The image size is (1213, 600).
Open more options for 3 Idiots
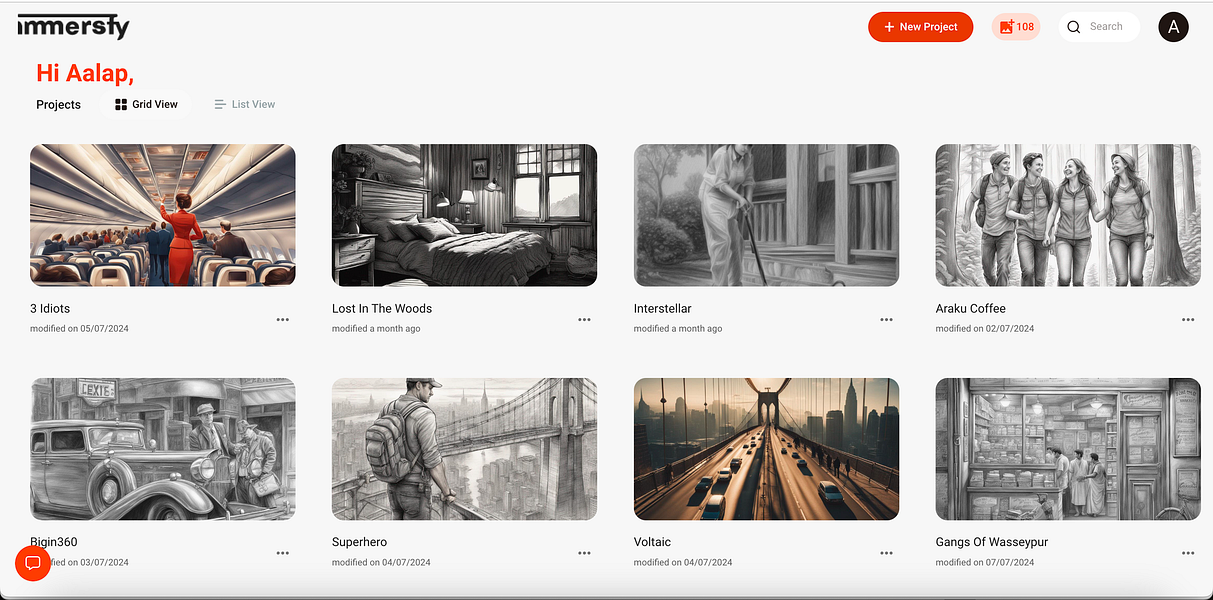[x=283, y=320]
